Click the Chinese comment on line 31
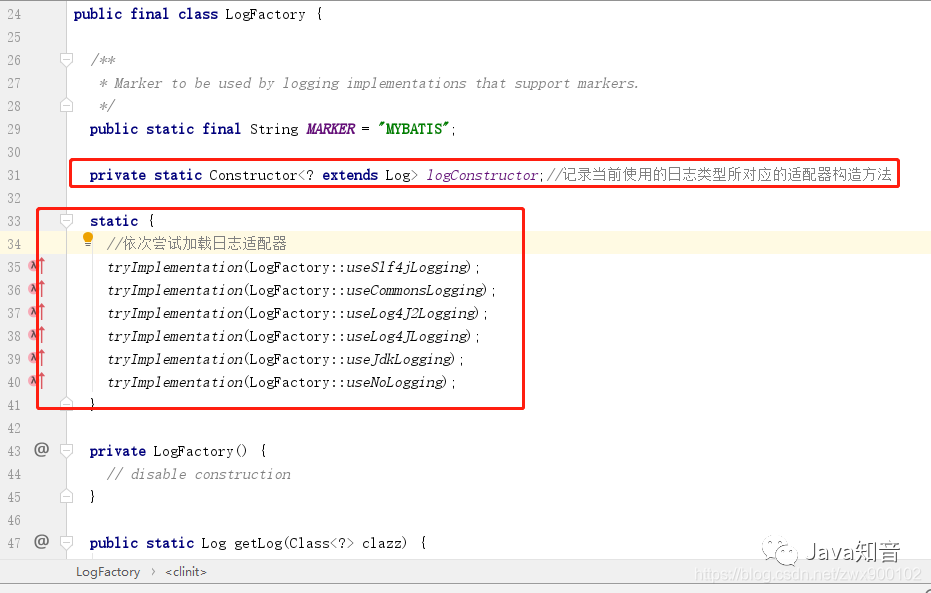Image resolution: width=931 pixels, height=593 pixels. point(719,175)
